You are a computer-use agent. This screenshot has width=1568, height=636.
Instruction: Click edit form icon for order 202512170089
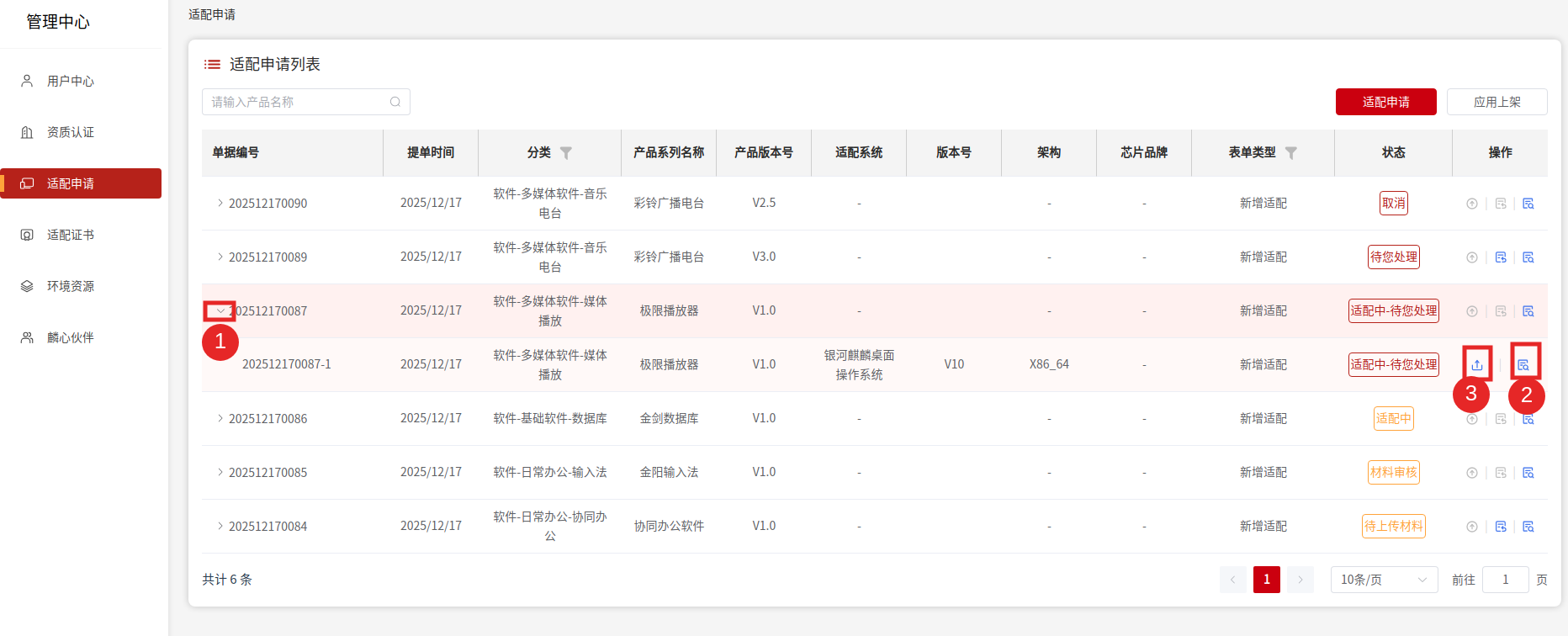1501,257
